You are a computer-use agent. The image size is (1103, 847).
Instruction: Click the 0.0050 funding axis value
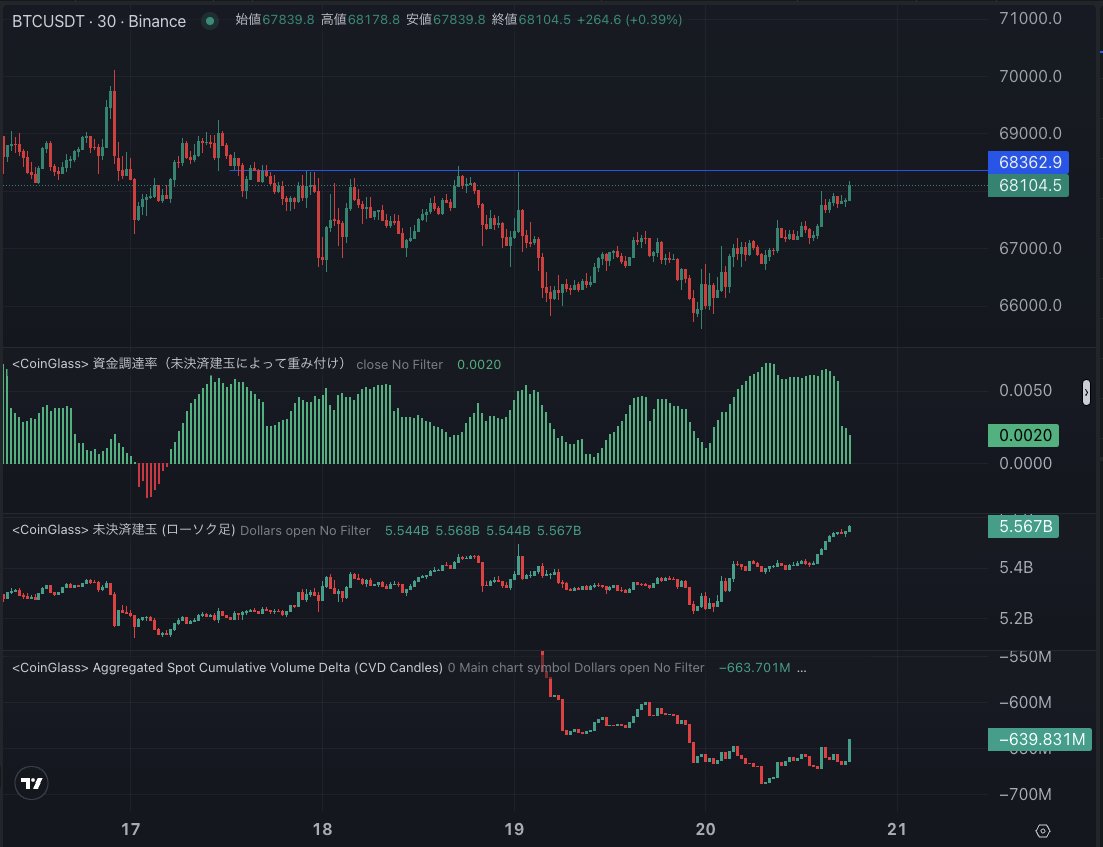point(1025,390)
